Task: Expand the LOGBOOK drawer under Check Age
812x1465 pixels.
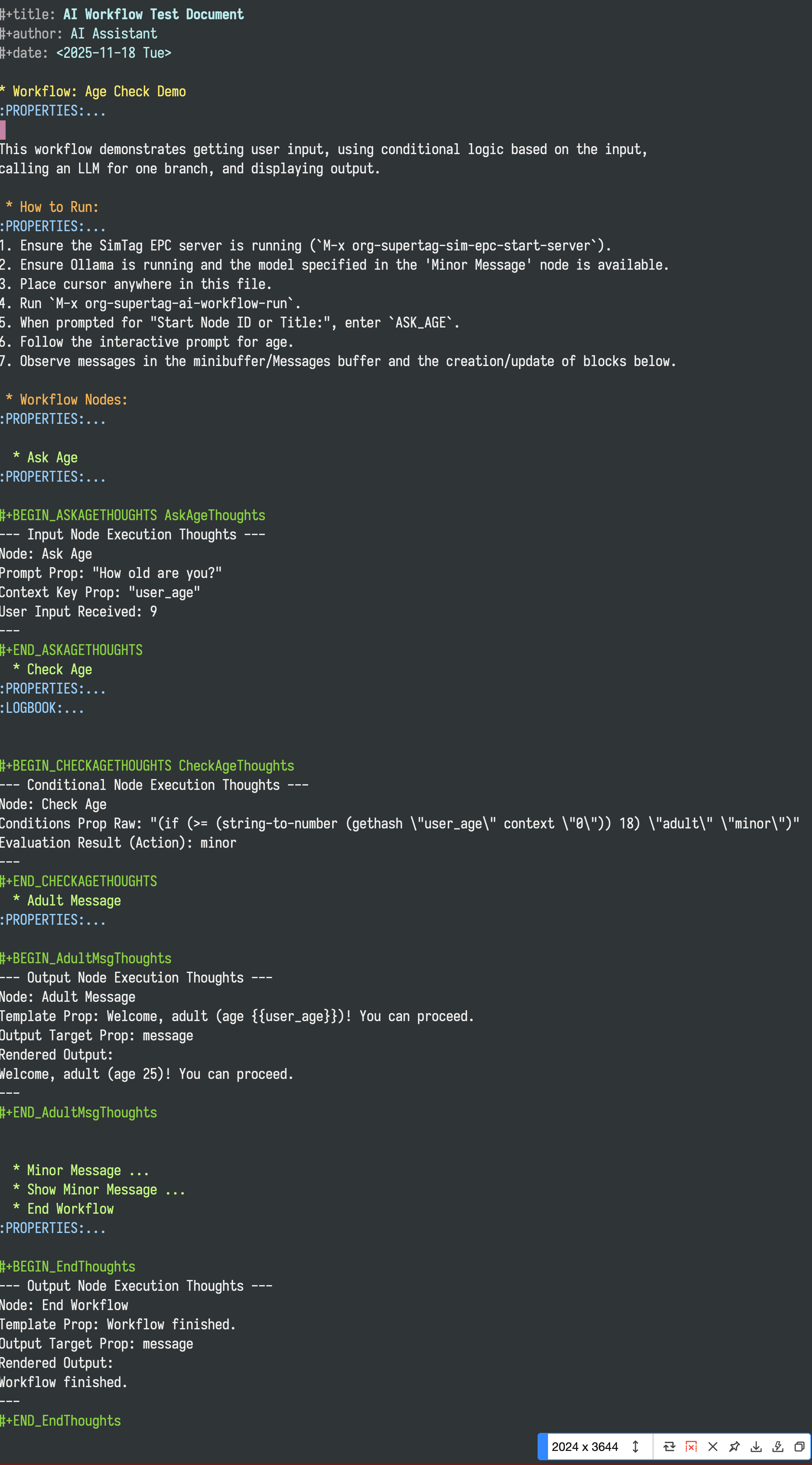Action: click(x=42, y=708)
